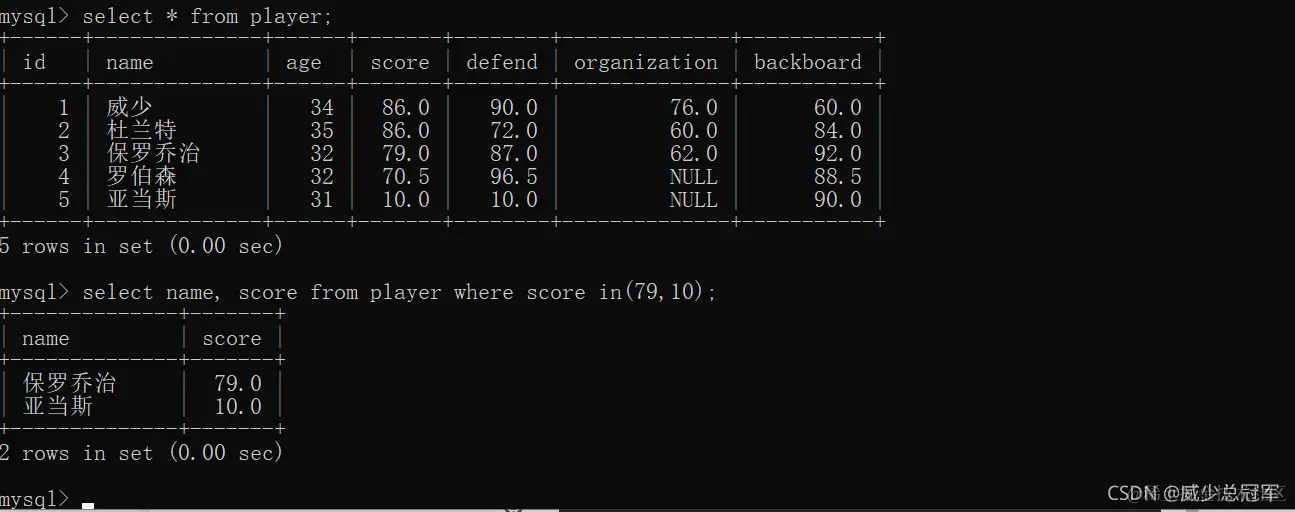Click the 'score' header of the first table

[x=400, y=62]
